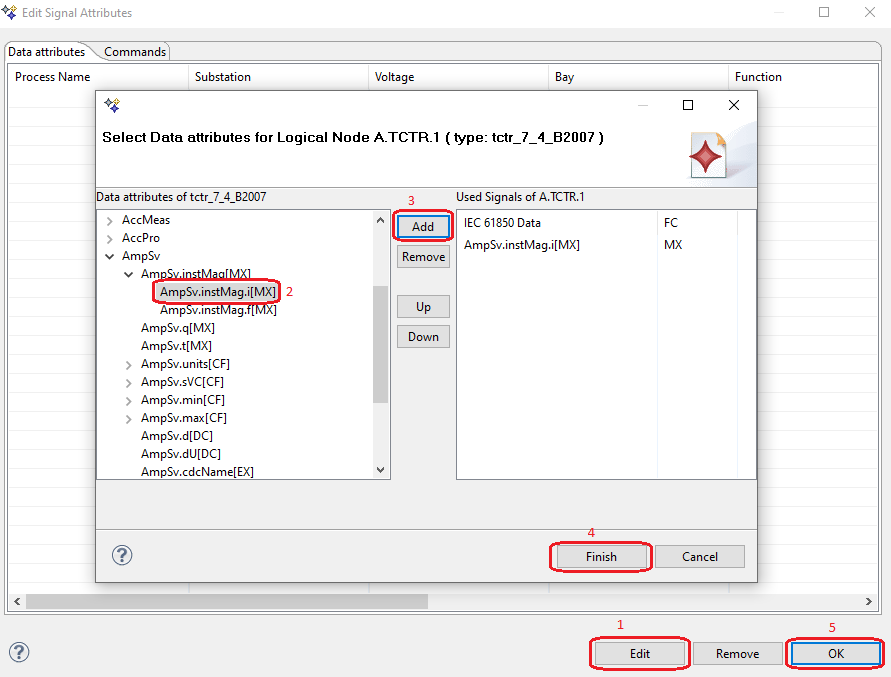Collapse the AmpSv tree node
This screenshot has height=677, width=891.
click(109, 256)
